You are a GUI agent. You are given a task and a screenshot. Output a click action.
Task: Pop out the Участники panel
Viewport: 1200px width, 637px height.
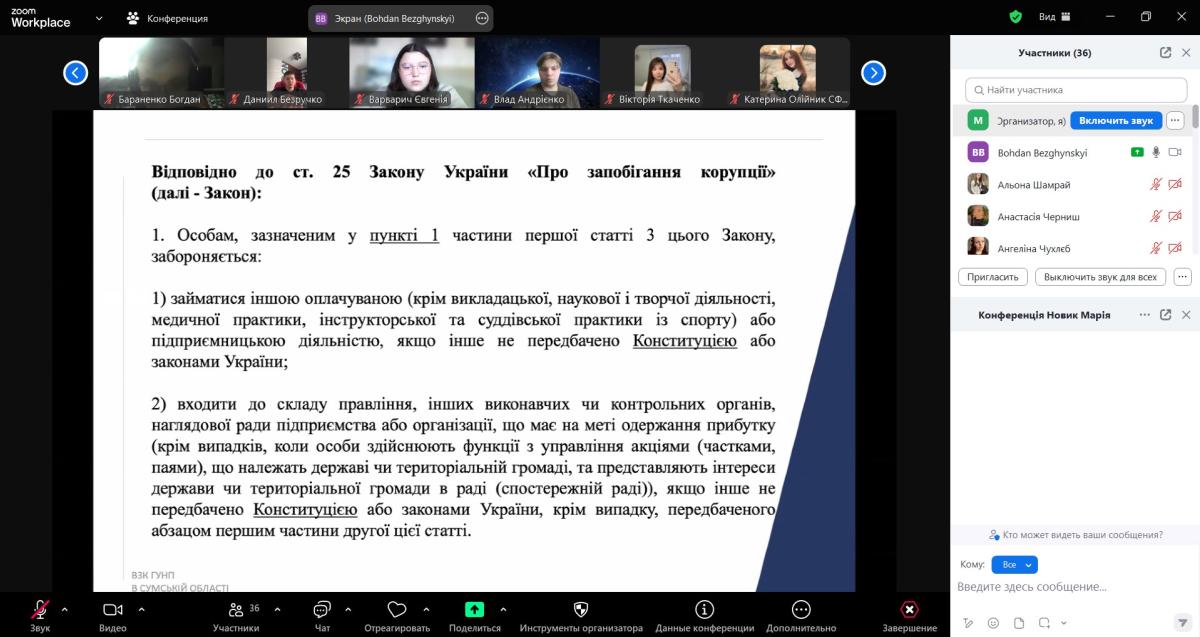coord(1165,53)
